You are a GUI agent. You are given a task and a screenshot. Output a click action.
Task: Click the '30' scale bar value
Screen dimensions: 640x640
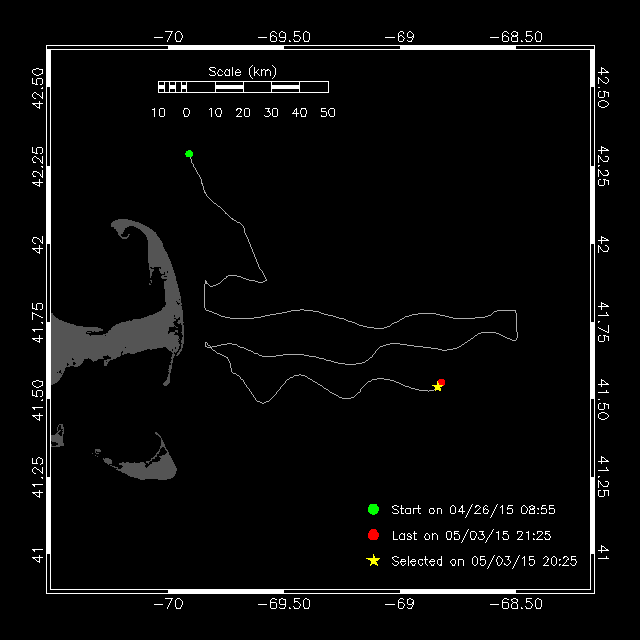point(271,113)
